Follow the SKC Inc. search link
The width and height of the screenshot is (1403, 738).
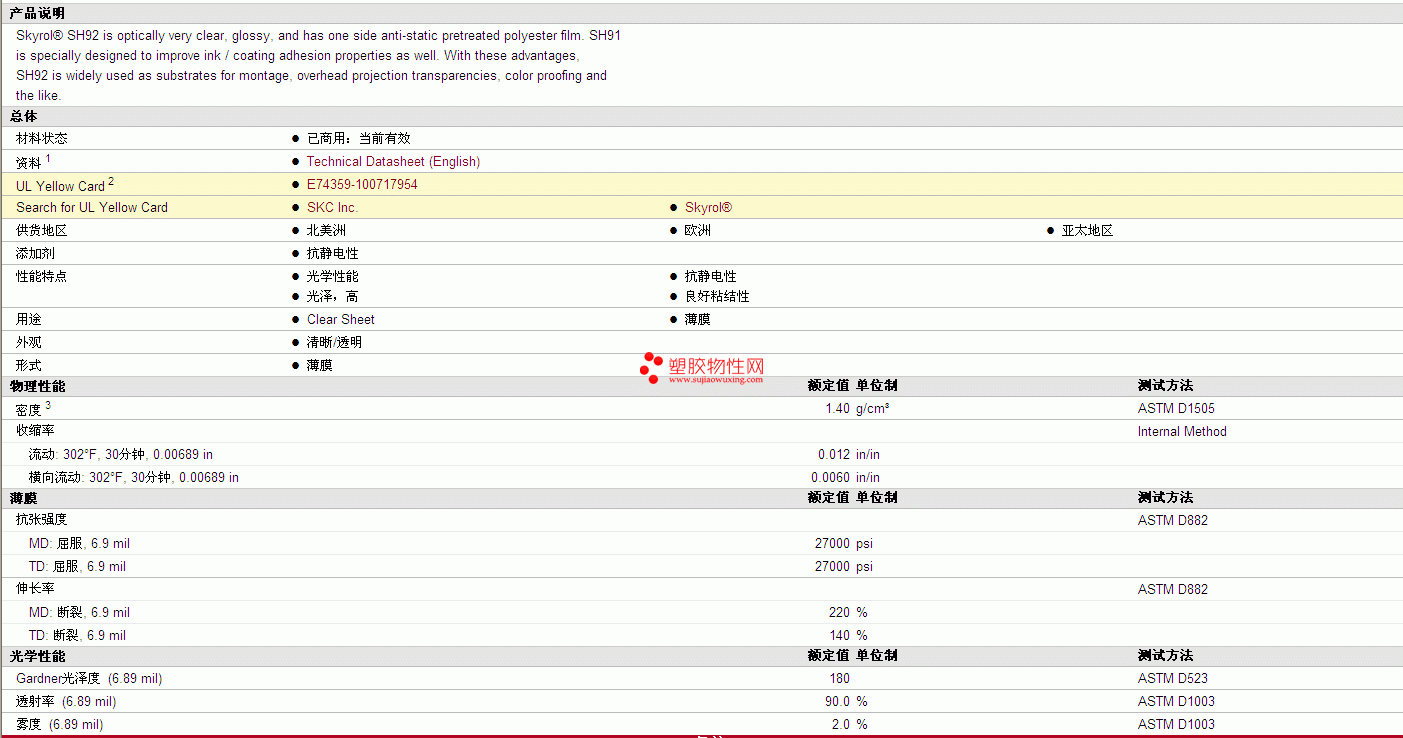[332, 207]
